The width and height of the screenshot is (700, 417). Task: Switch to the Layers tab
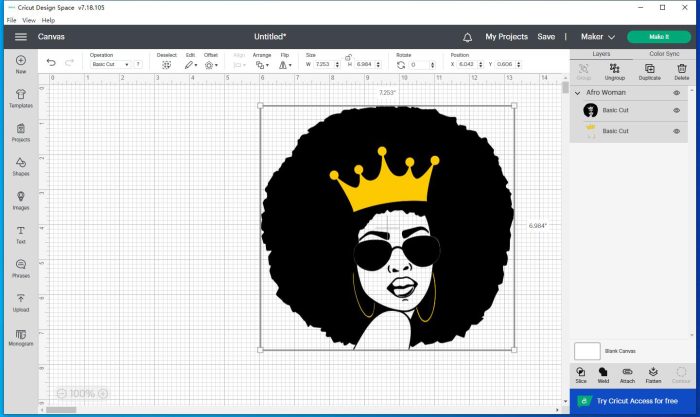tap(601, 54)
